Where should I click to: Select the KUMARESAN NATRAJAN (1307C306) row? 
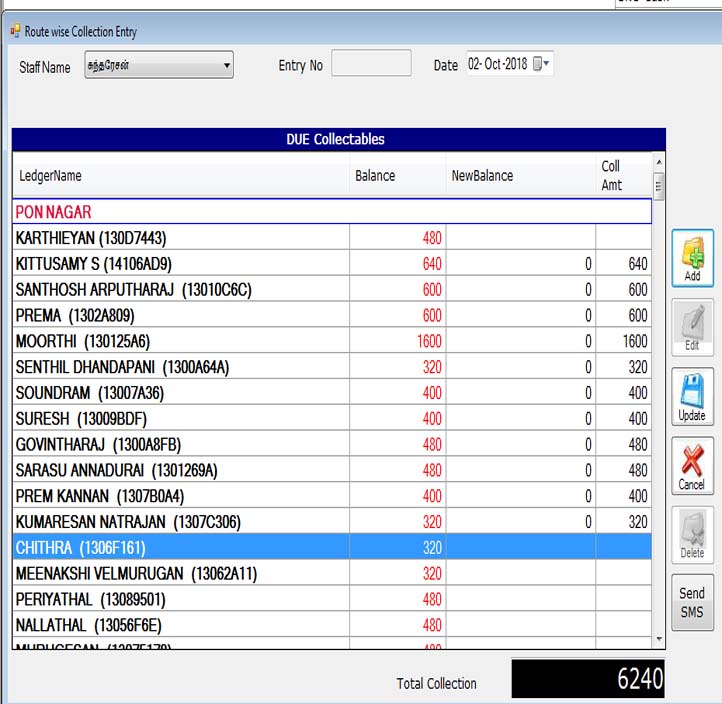[332, 521]
